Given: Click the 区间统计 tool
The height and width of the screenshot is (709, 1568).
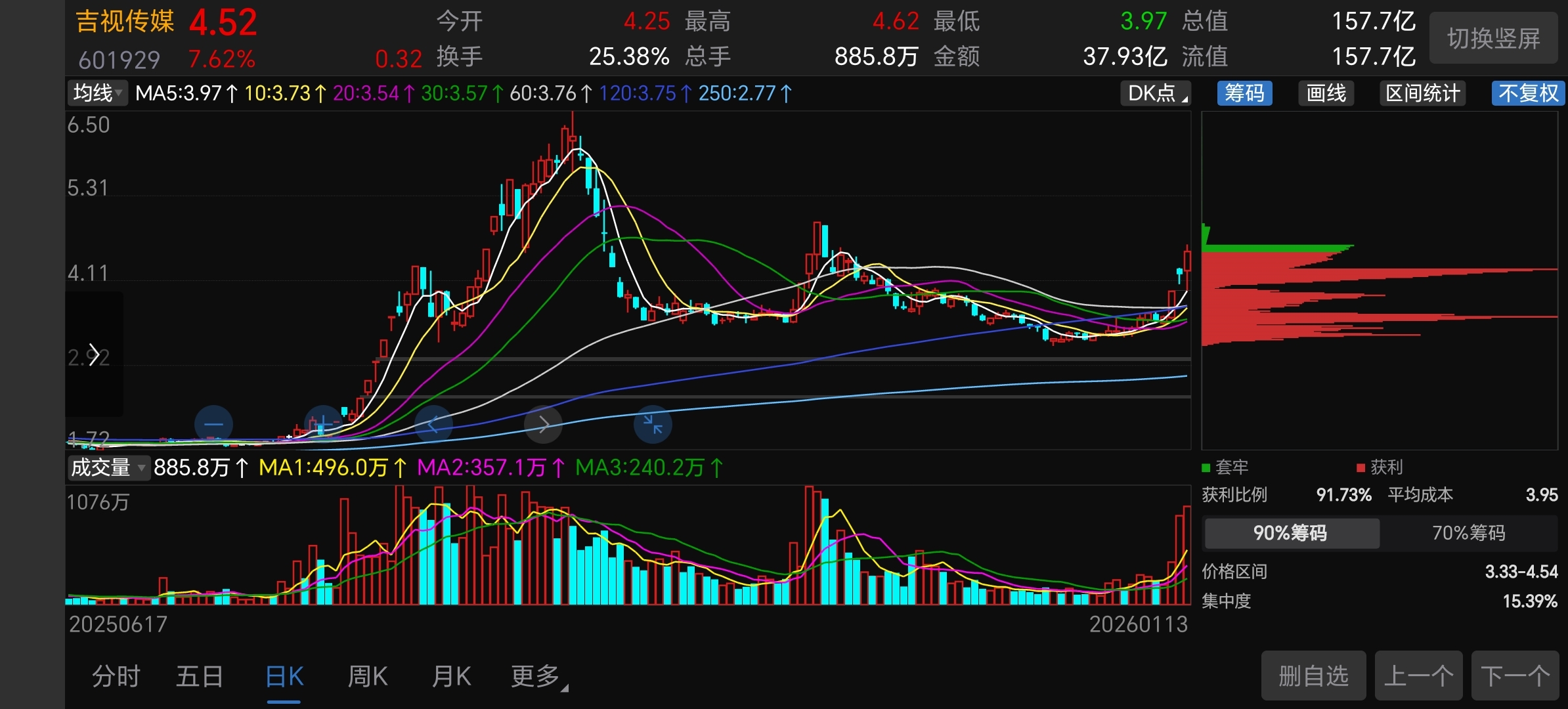Looking at the screenshot, I should point(1422,93).
